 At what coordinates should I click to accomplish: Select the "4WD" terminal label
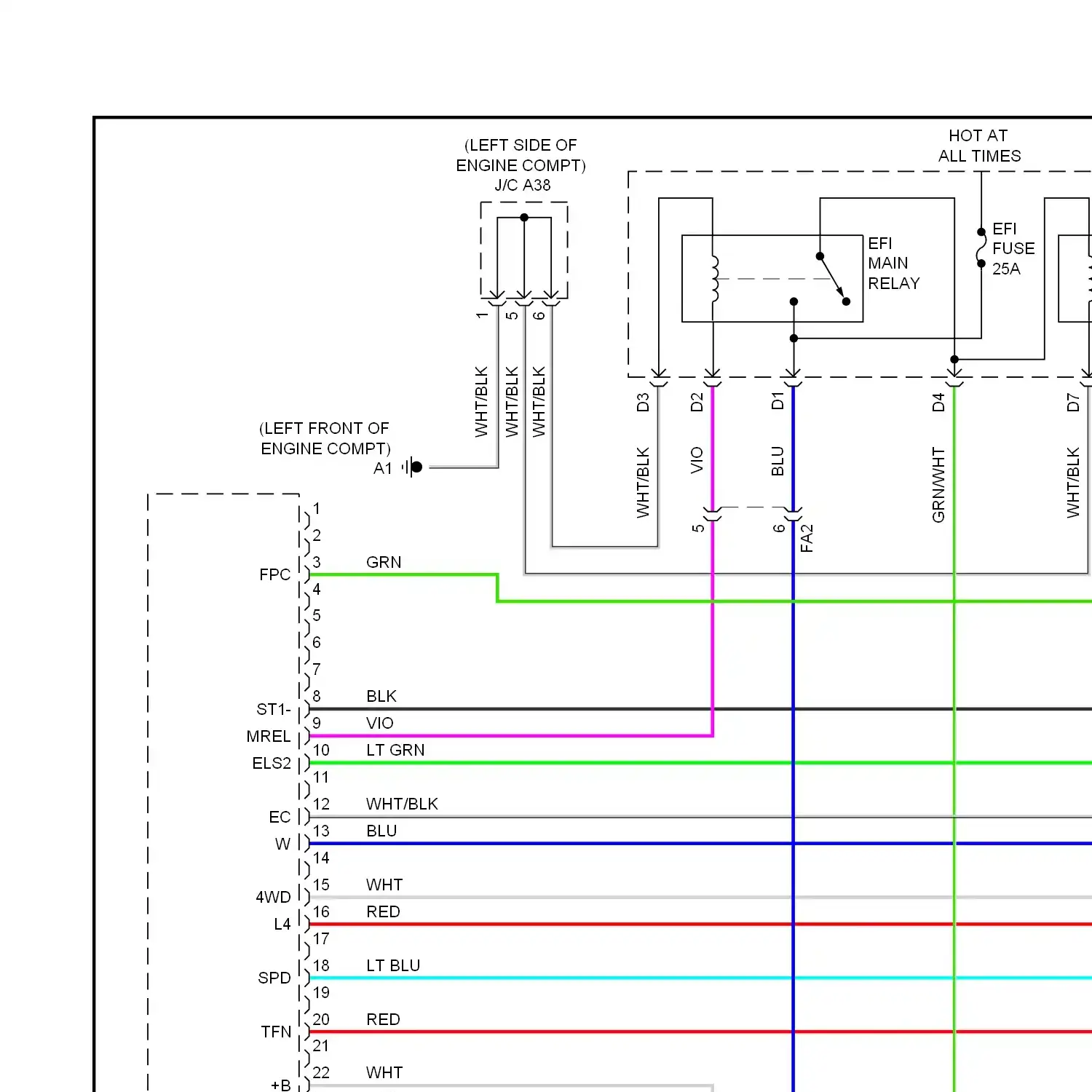click(273, 897)
